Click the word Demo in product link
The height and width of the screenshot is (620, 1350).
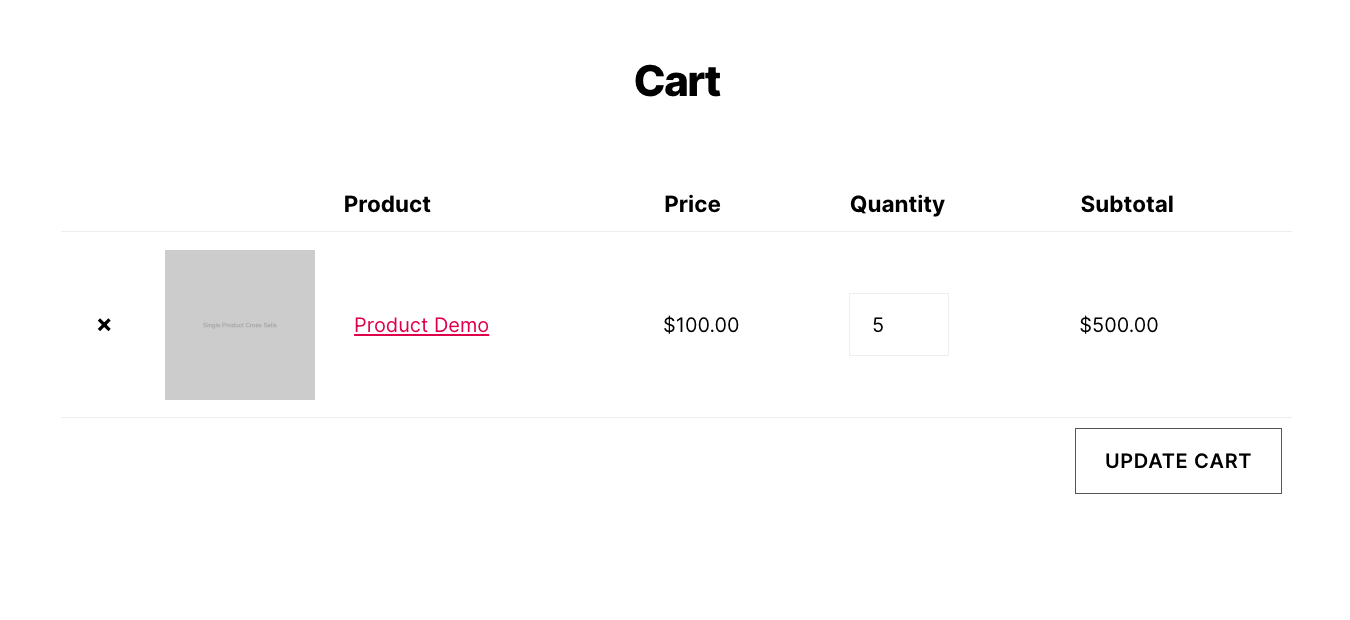[x=461, y=325]
